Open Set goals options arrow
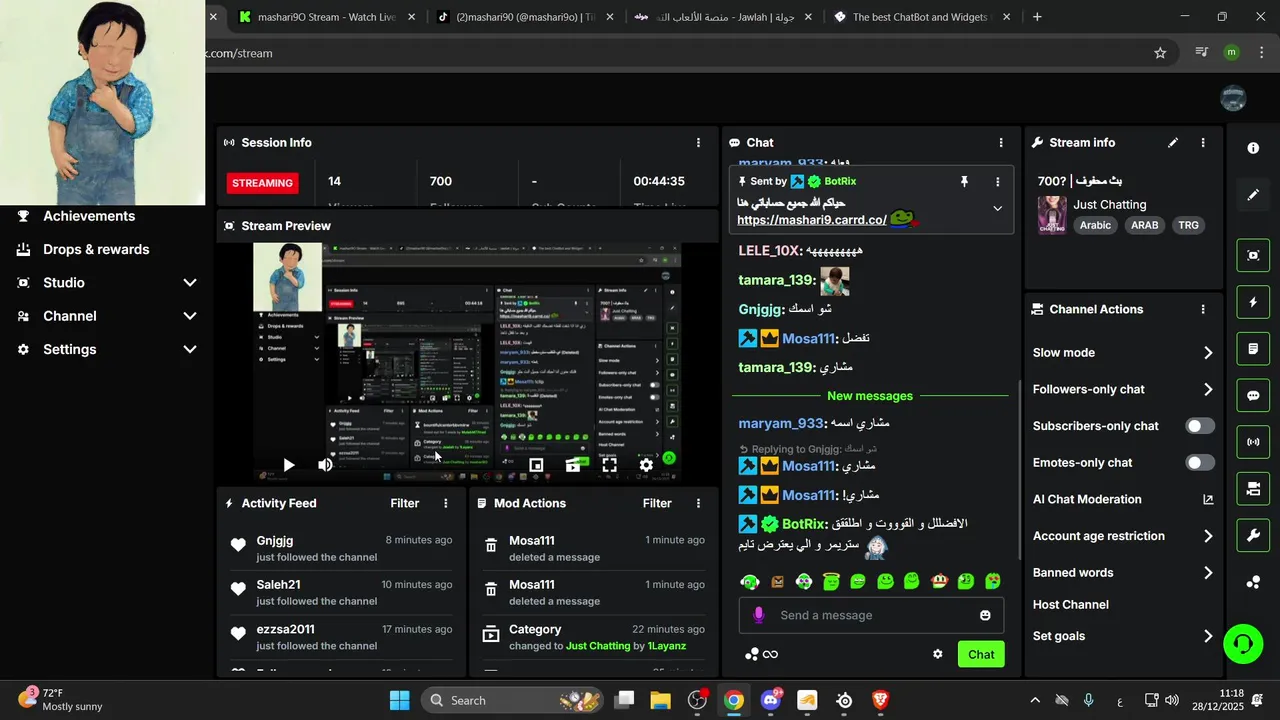The image size is (1280, 720). click(1208, 636)
